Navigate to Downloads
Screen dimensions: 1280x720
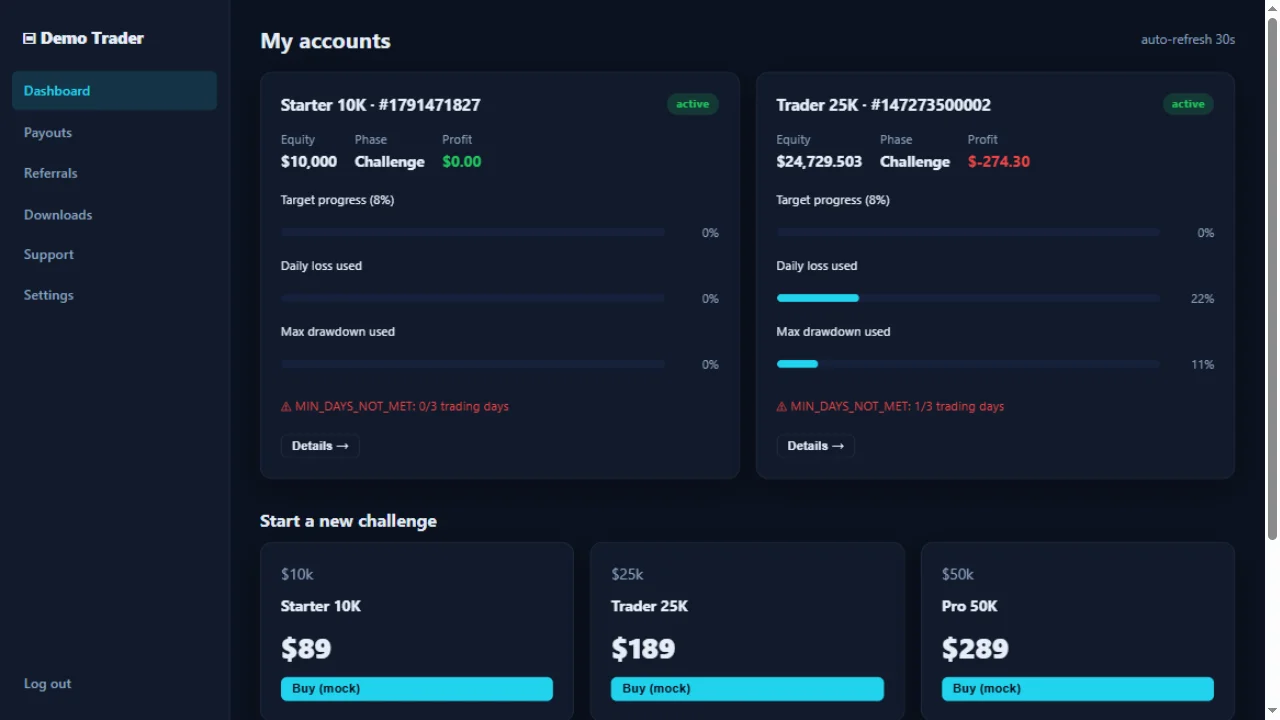[x=58, y=215]
